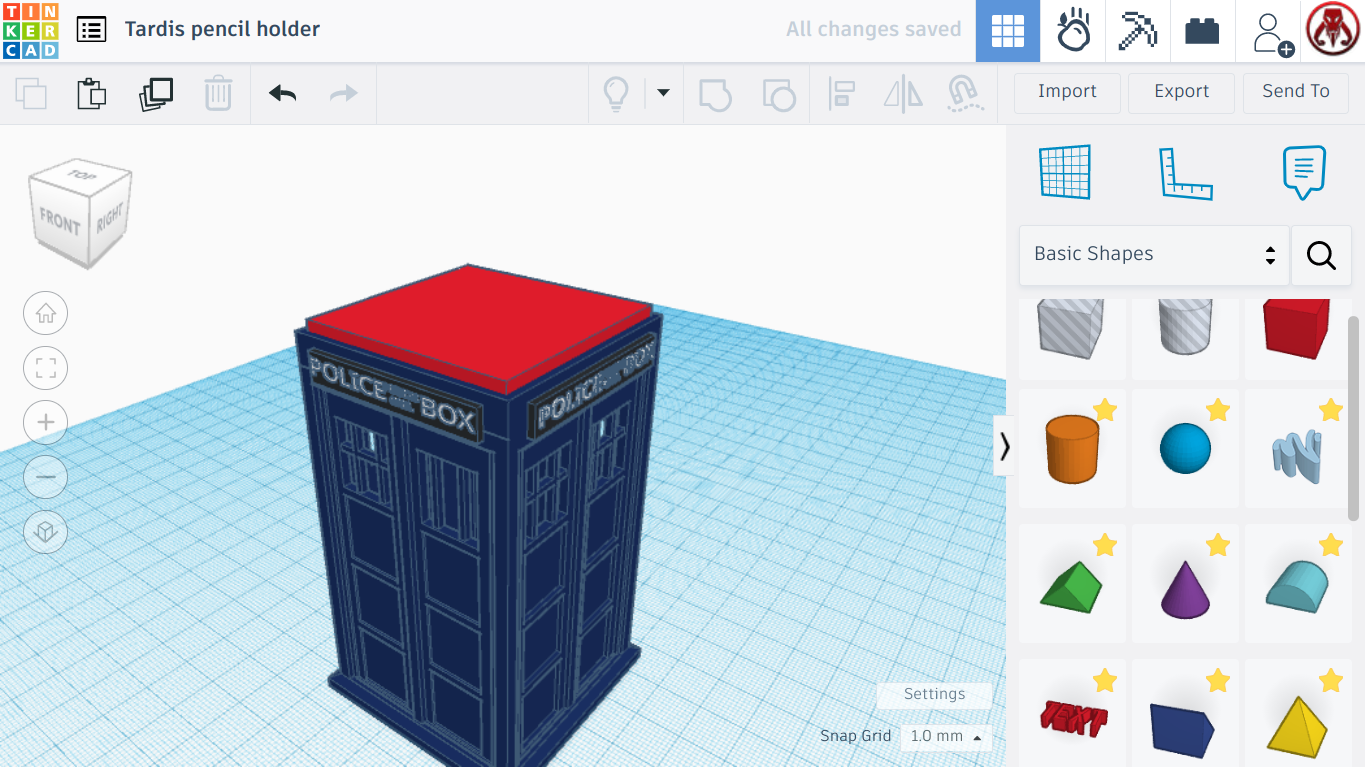This screenshot has height=767, width=1365.
Task: Click the Tardis pencil holder design title
Action: coord(222,29)
